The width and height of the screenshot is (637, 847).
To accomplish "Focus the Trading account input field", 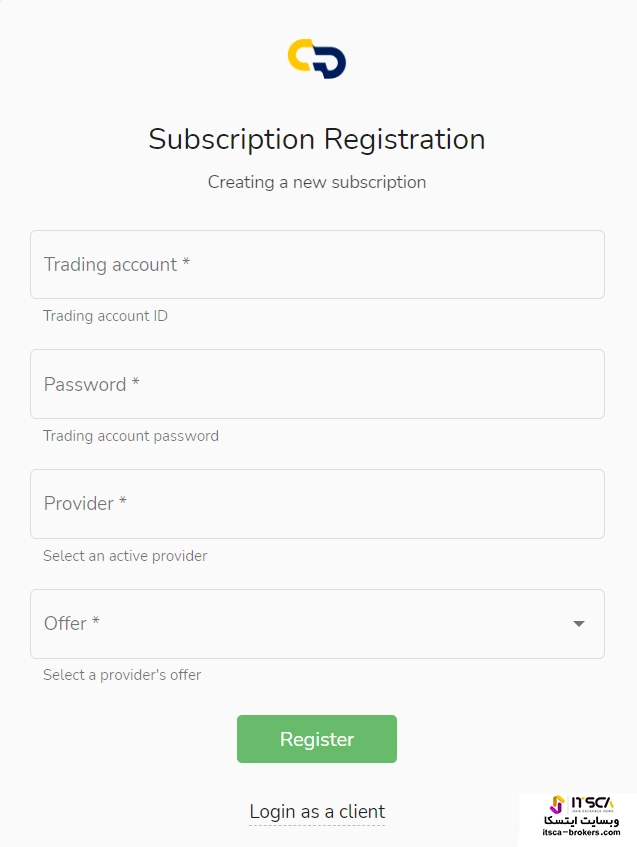I will 317,265.
